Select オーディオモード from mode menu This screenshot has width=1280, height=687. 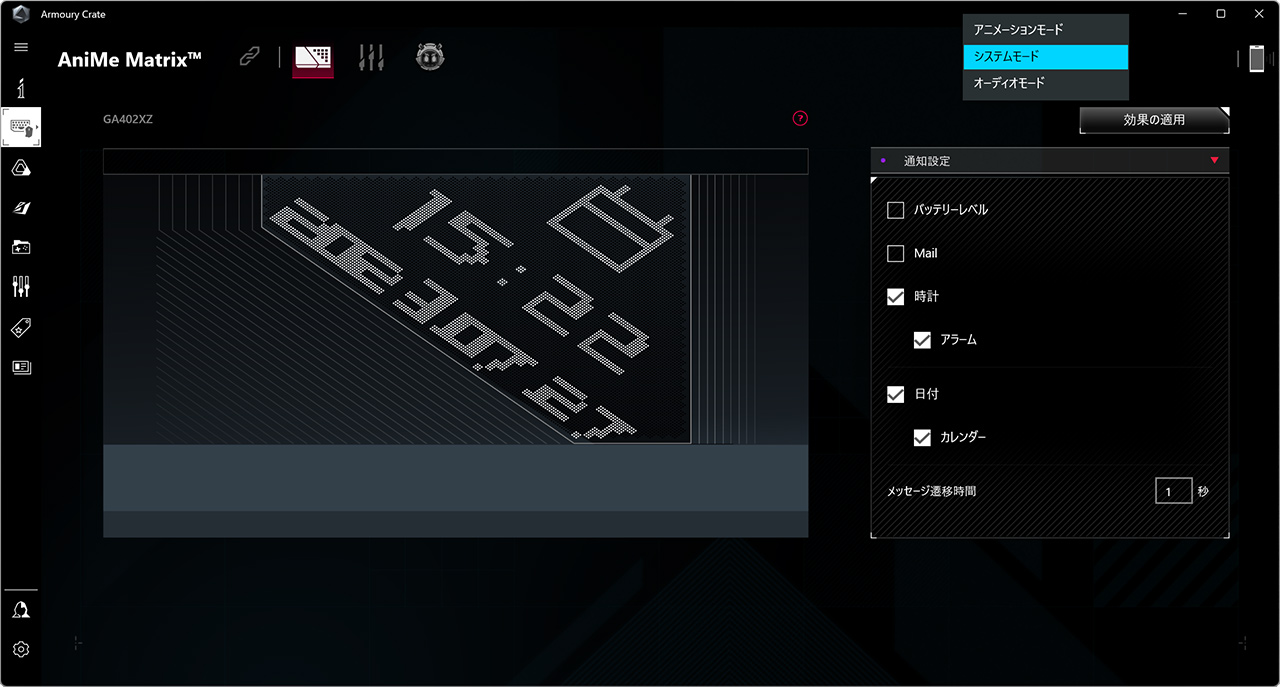tap(1046, 83)
